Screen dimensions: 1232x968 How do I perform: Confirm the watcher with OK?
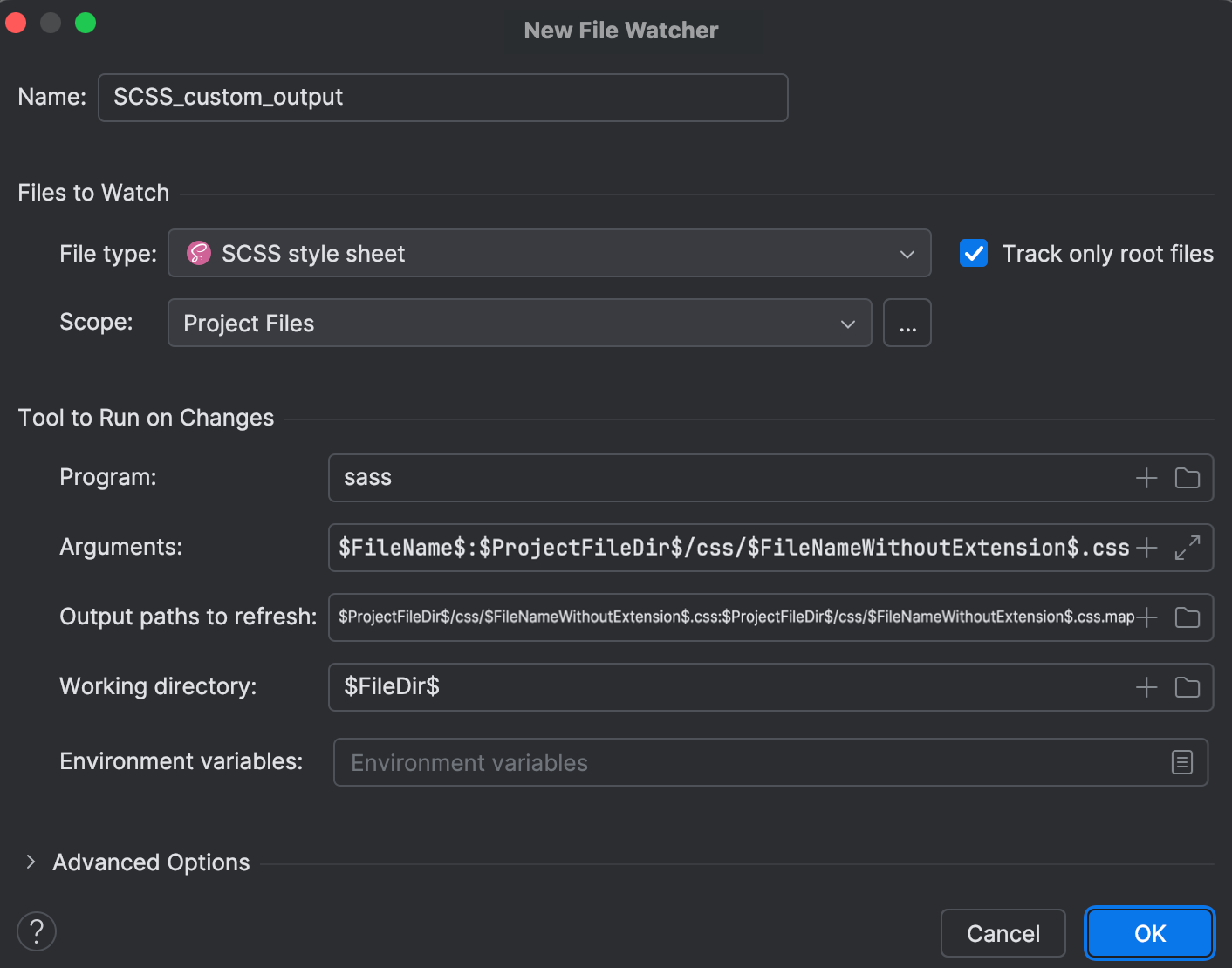pyautogui.click(x=1149, y=933)
